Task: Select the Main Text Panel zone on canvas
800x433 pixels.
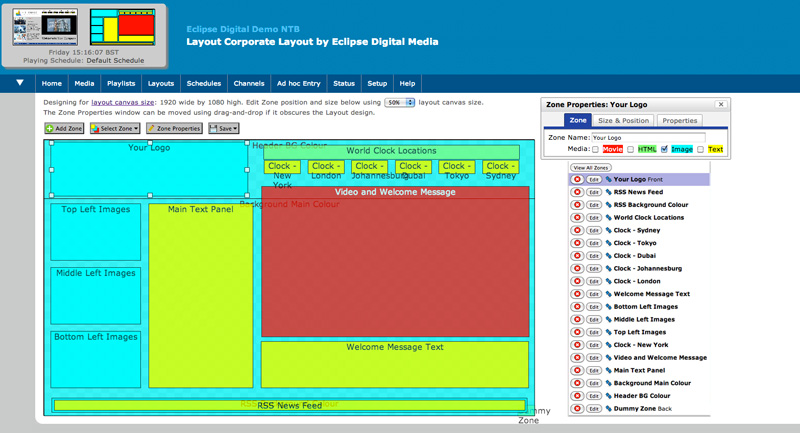Action: click(201, 296)
